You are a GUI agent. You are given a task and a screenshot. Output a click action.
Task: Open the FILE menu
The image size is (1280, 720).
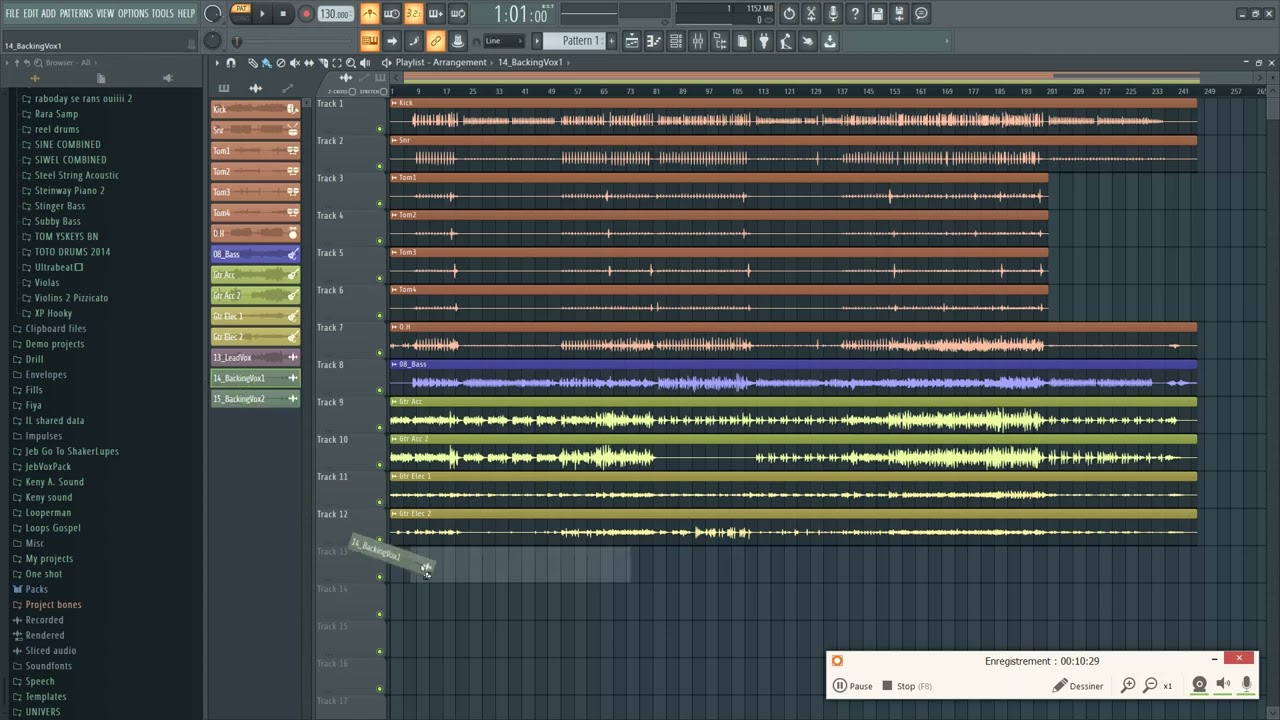[13, 13]
